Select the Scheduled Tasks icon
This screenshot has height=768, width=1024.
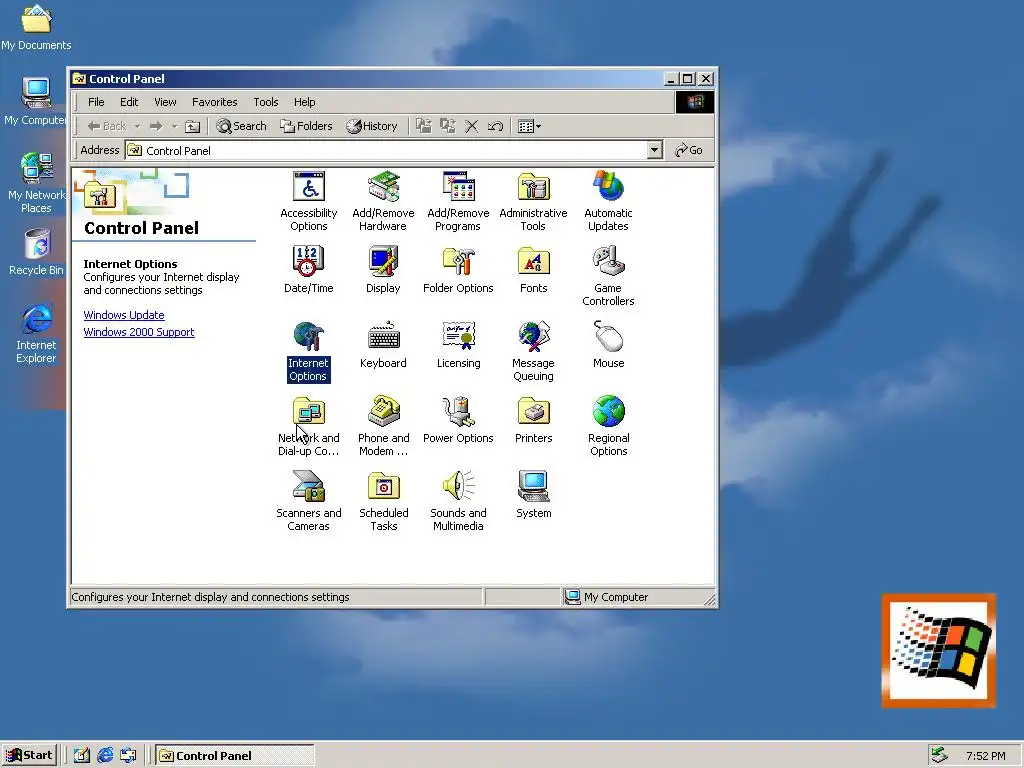click(383, 502)
